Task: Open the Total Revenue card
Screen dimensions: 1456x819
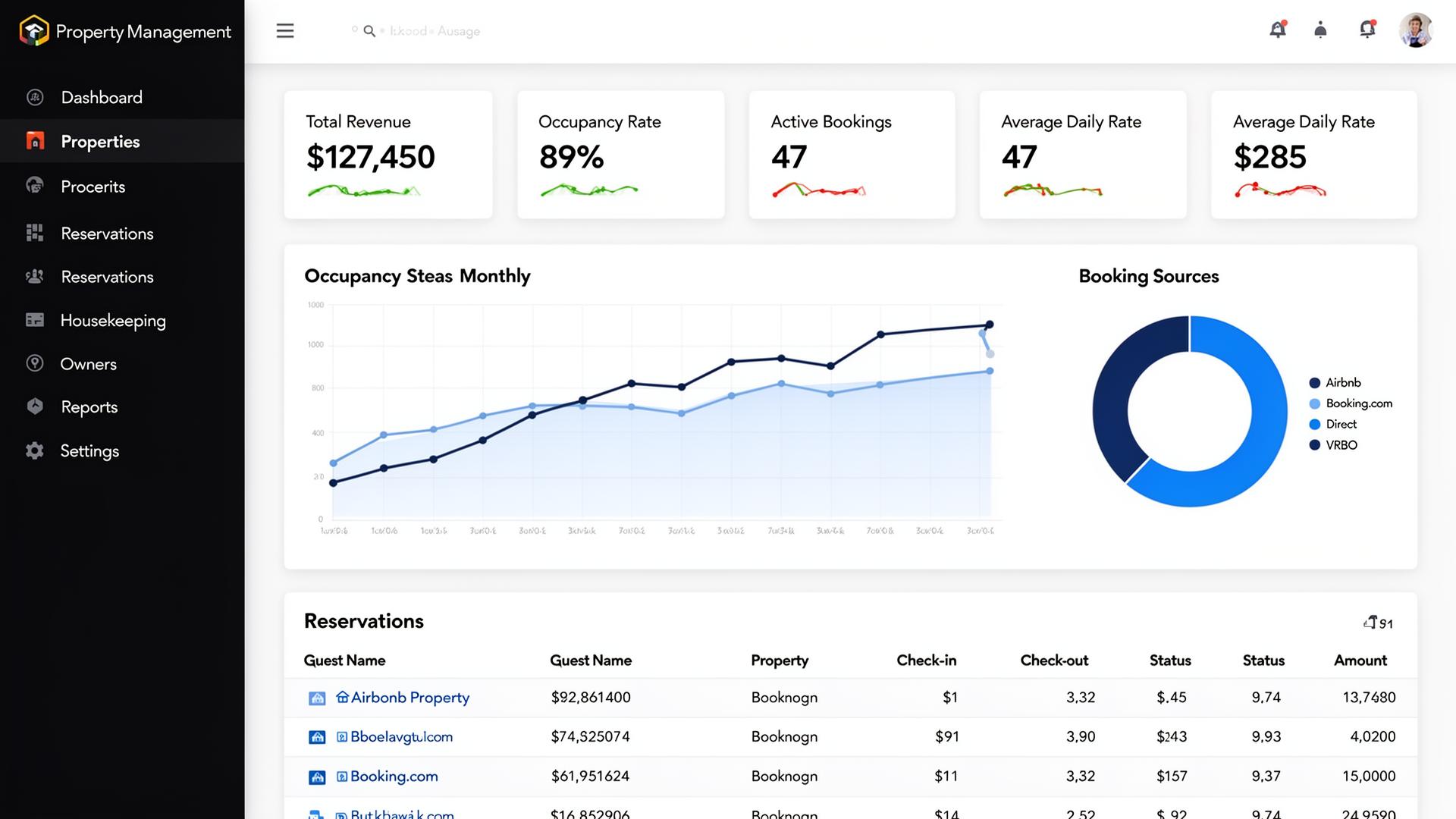Action: [x=388, y=155]
